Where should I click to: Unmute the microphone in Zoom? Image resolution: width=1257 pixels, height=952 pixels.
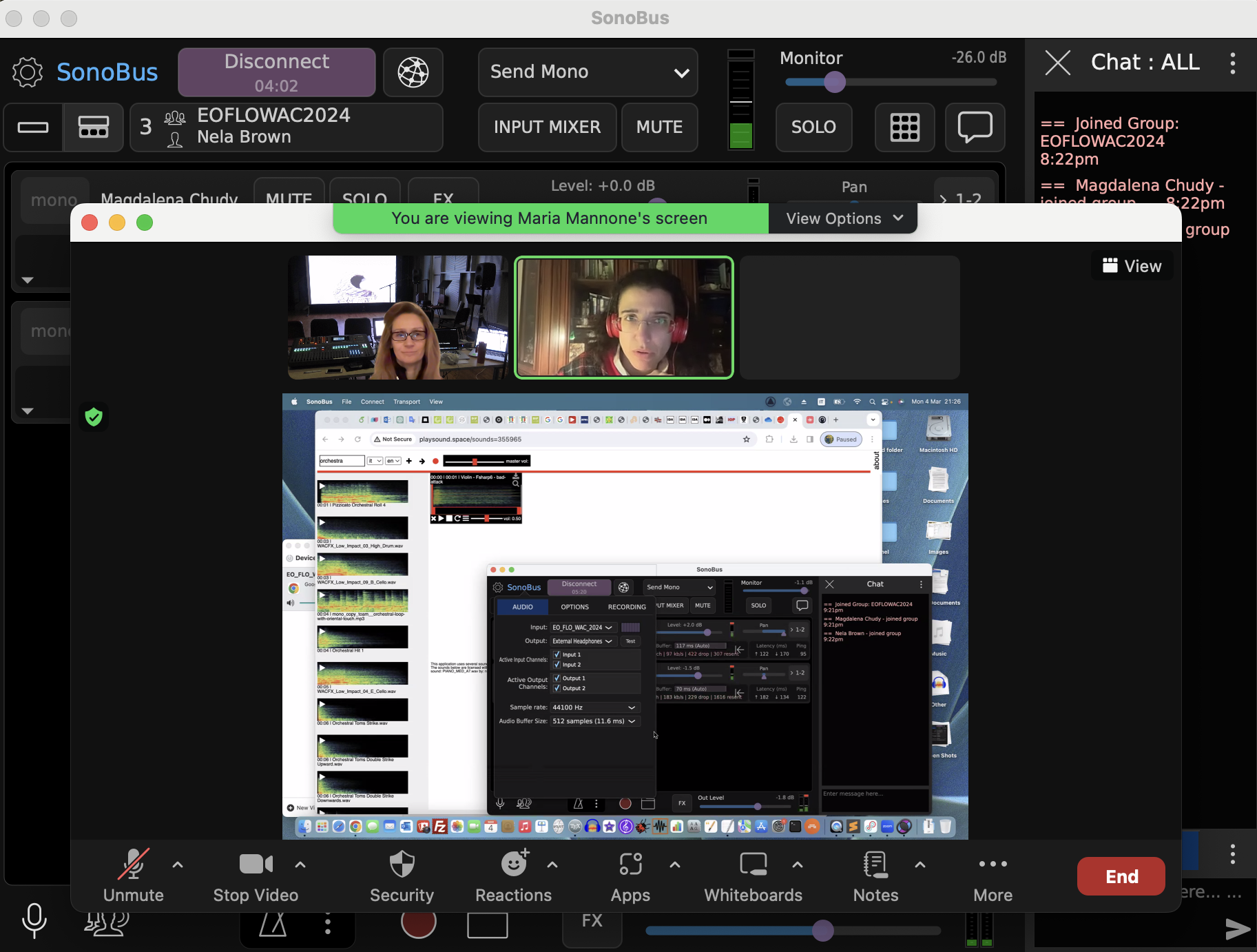(133, 864)
